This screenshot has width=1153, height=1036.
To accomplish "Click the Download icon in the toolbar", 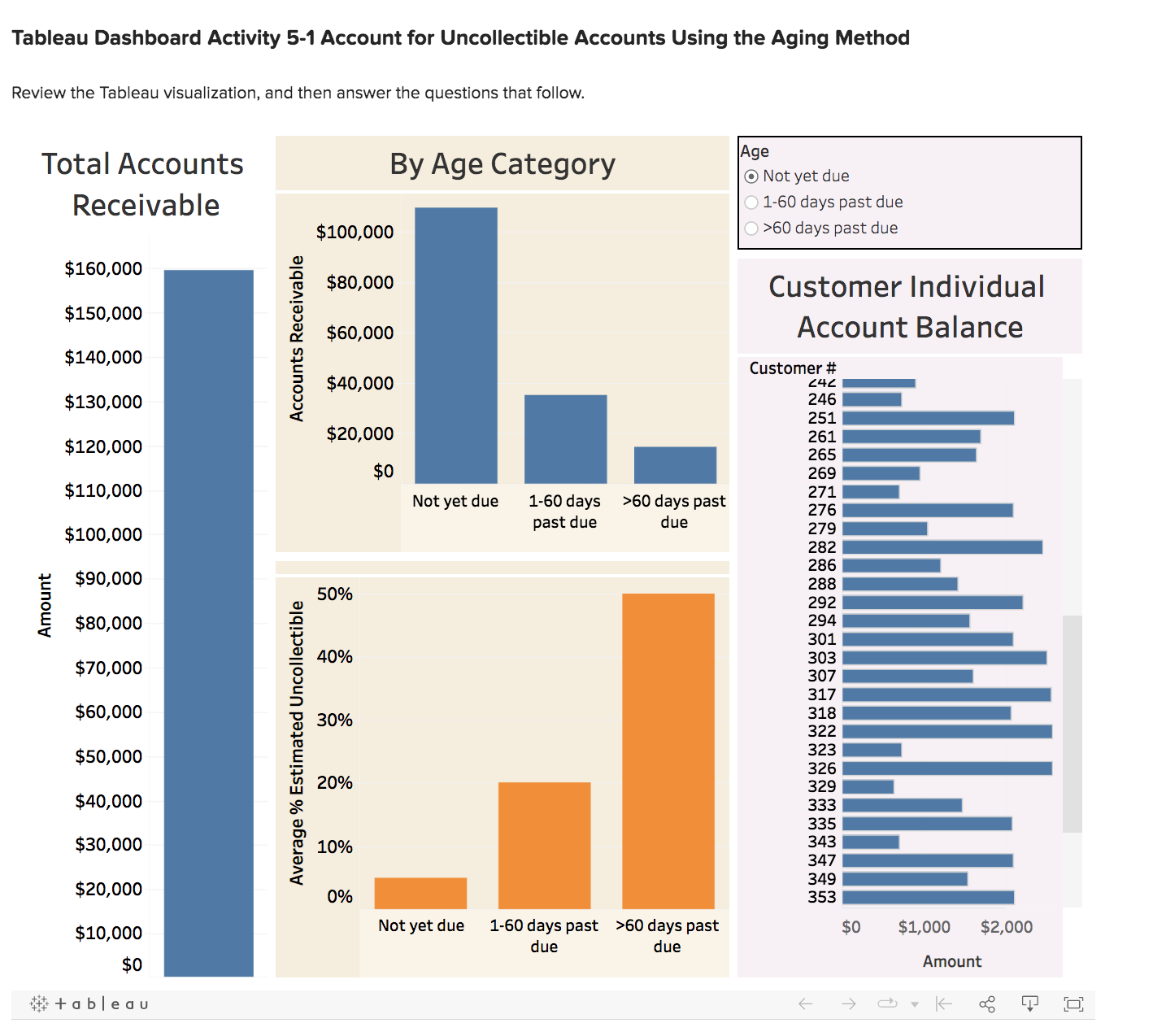I will point(1031,1003).
